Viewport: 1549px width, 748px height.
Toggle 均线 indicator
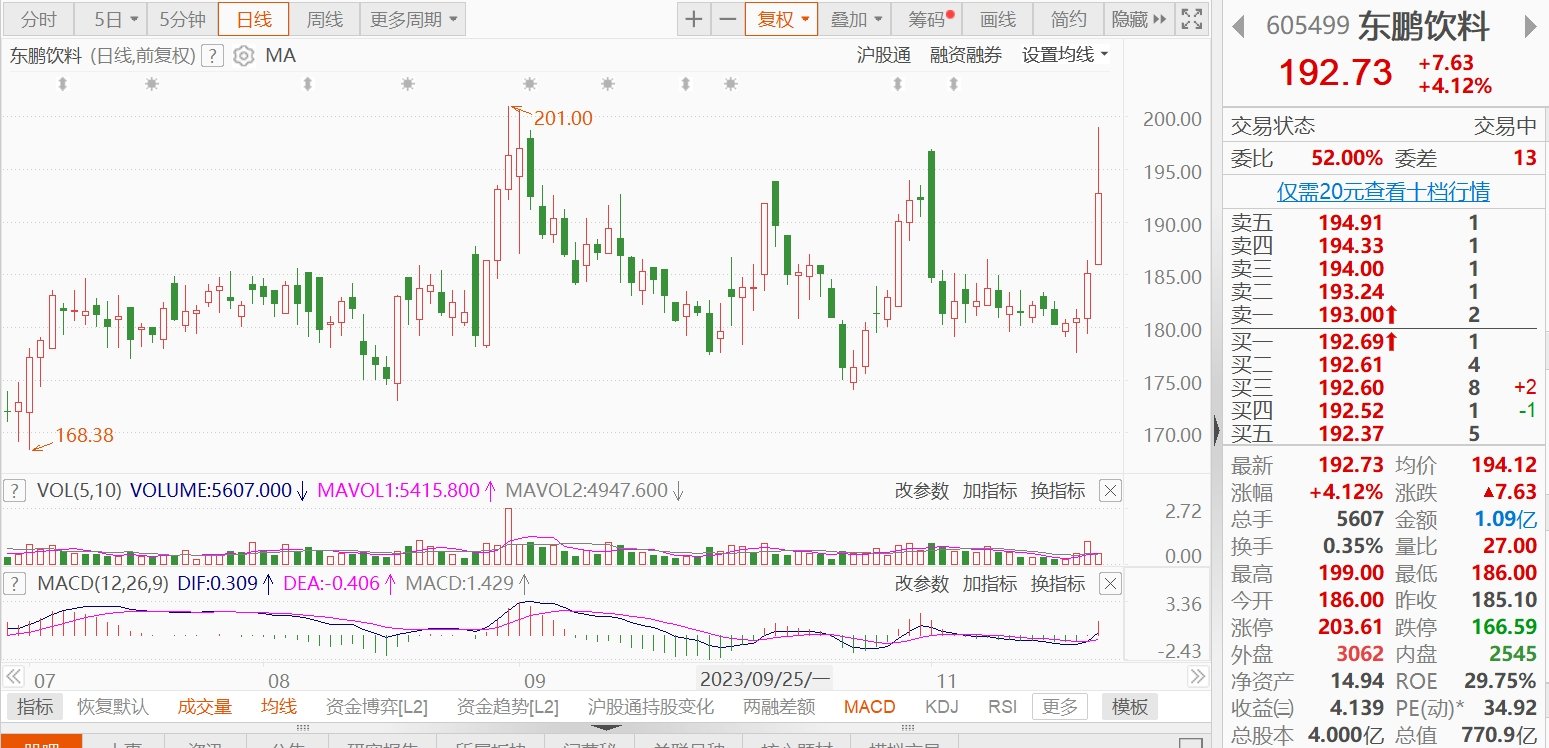click(279, 707)
